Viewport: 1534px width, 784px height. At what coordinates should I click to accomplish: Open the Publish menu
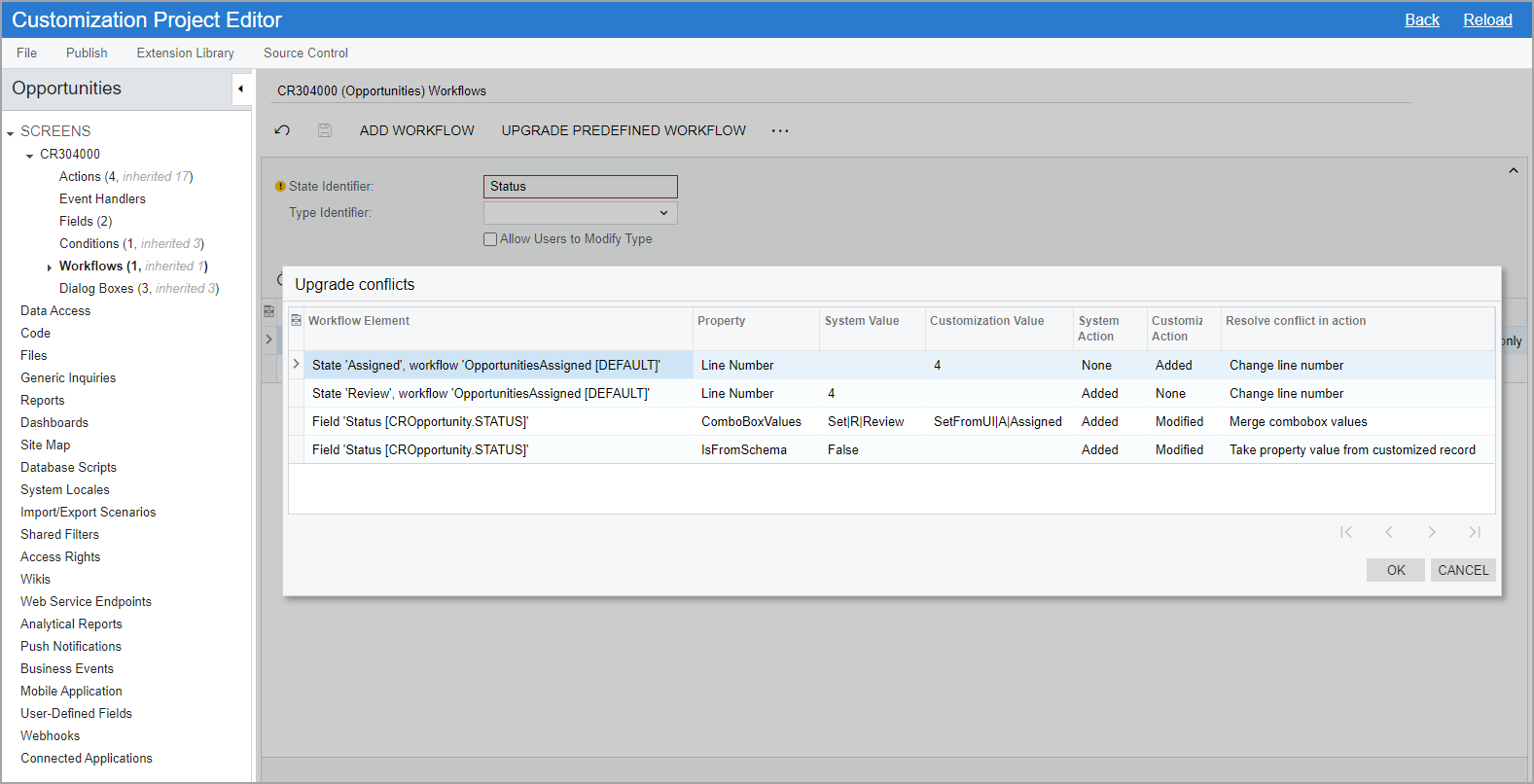click(x=87, y=53)
